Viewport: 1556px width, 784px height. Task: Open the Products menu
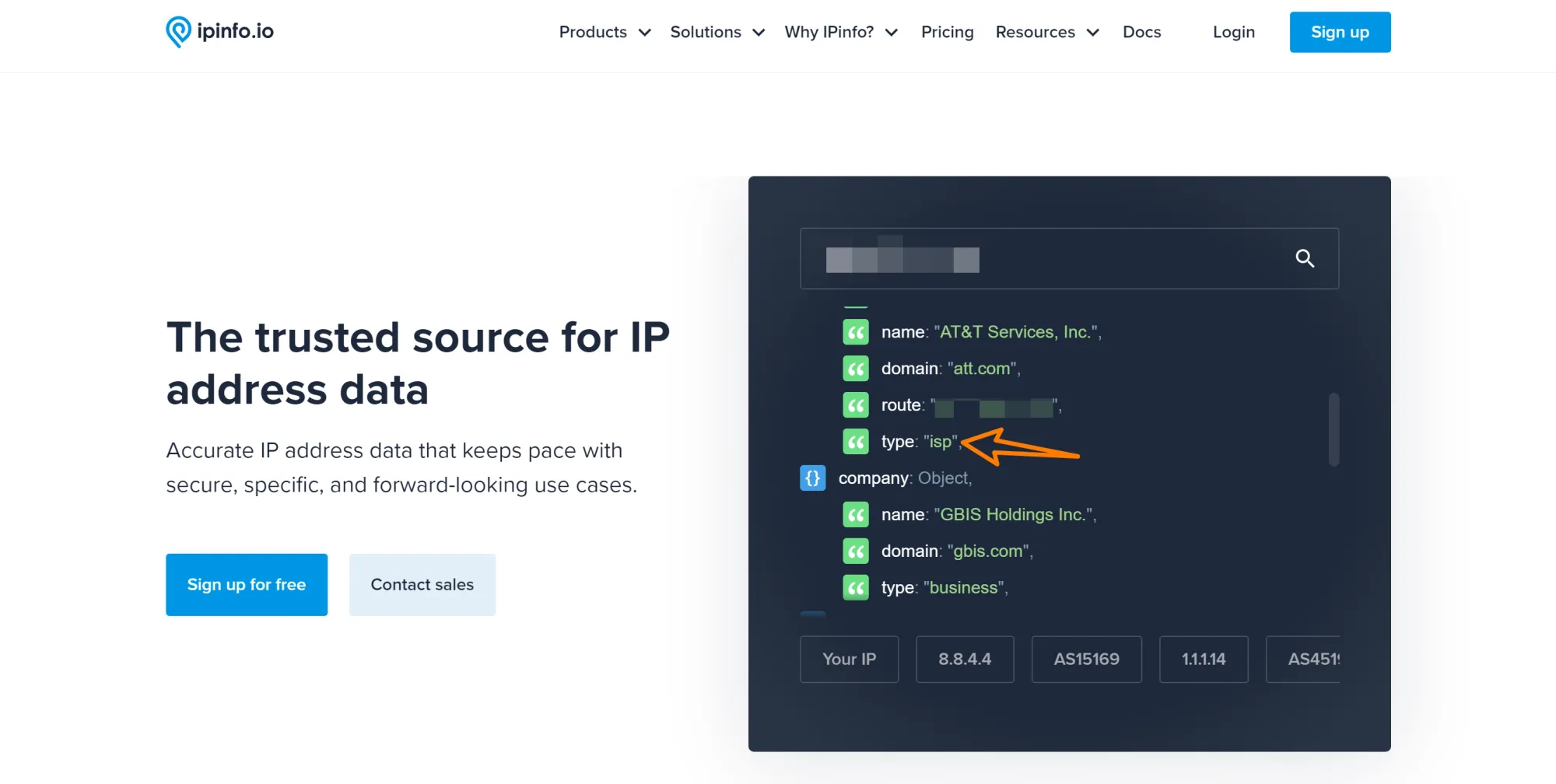[x=605, y=32]
